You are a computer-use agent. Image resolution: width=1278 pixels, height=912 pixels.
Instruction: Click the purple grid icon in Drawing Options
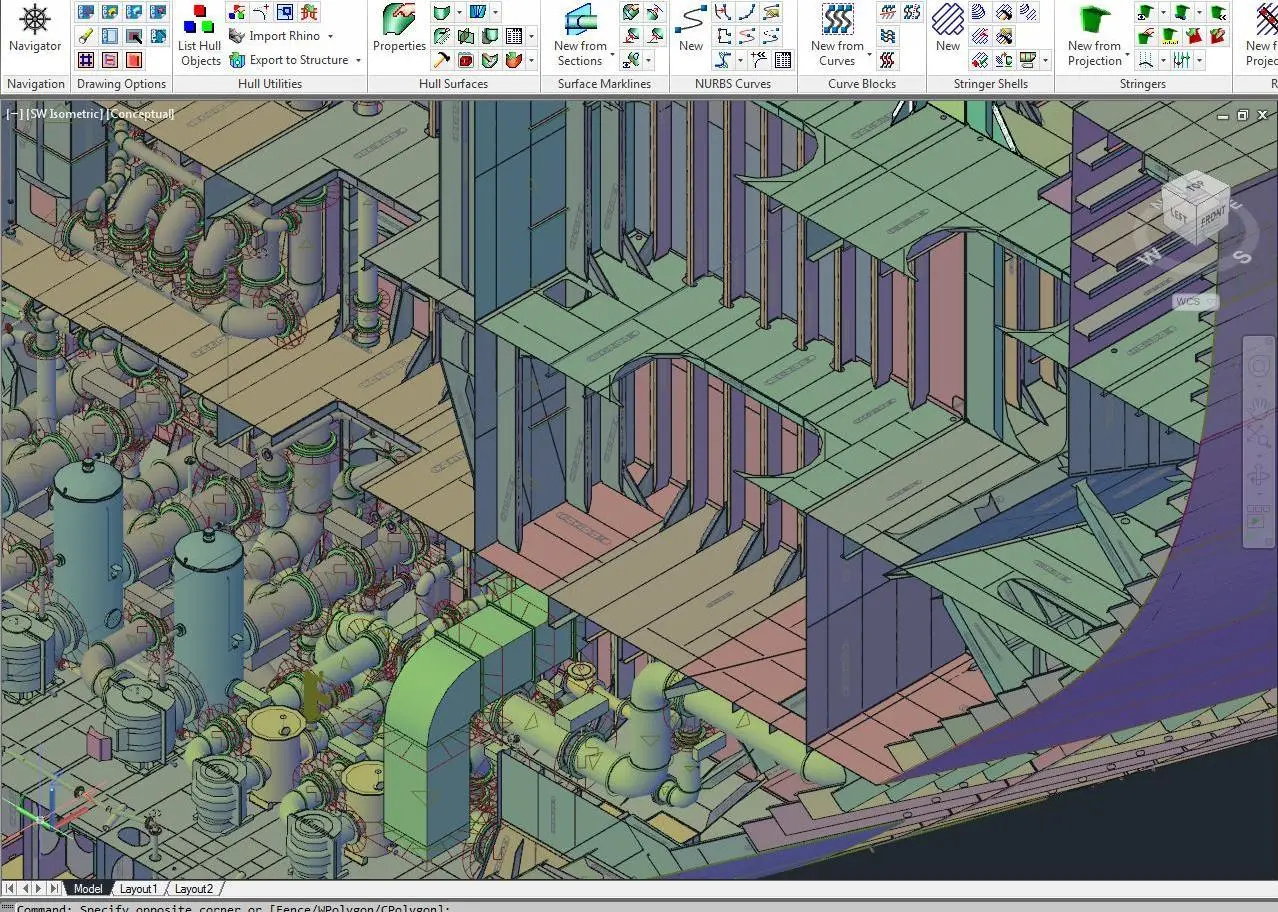pos(86,60)
